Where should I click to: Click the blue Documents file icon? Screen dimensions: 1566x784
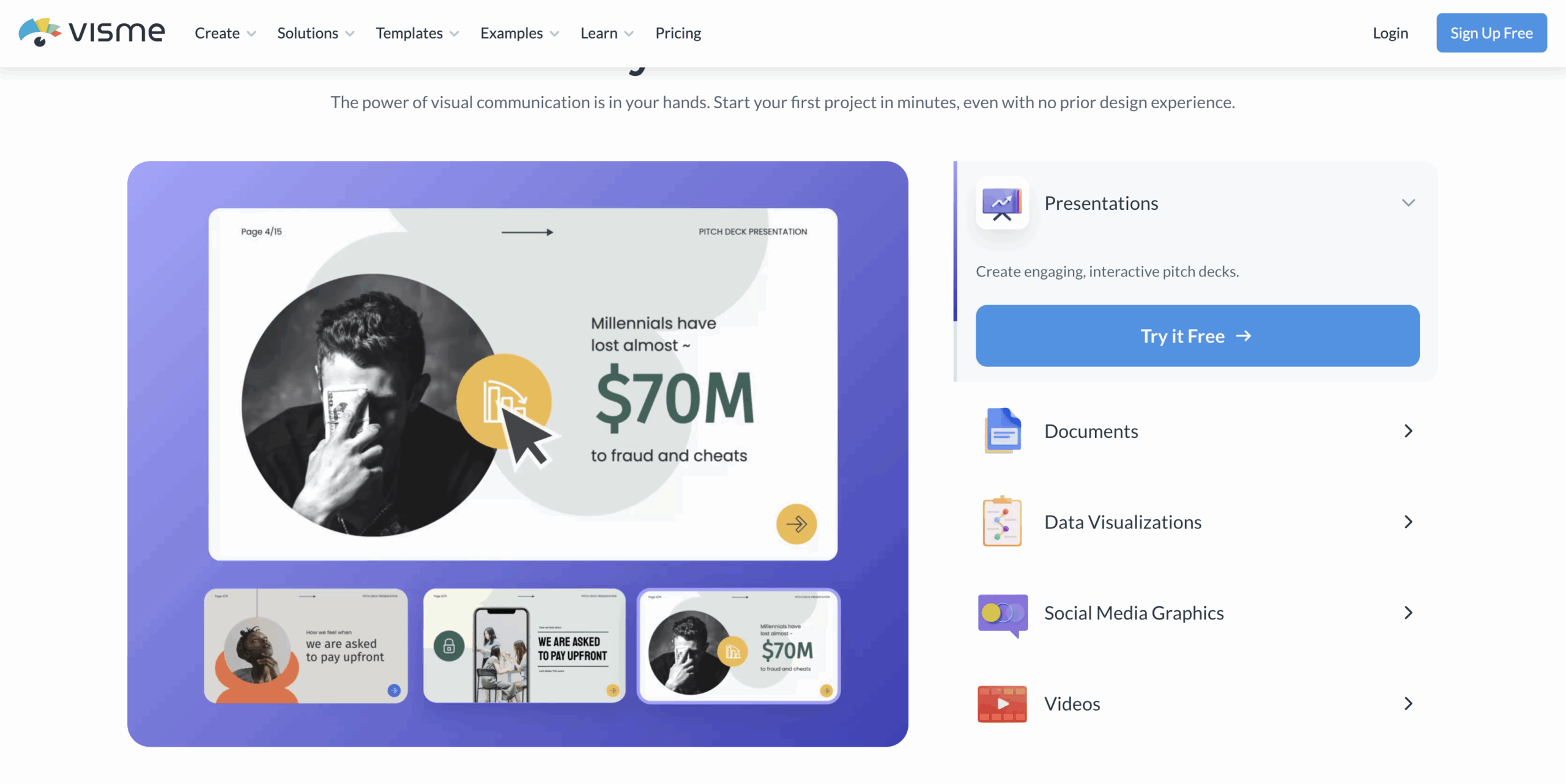pos(1002,431)
